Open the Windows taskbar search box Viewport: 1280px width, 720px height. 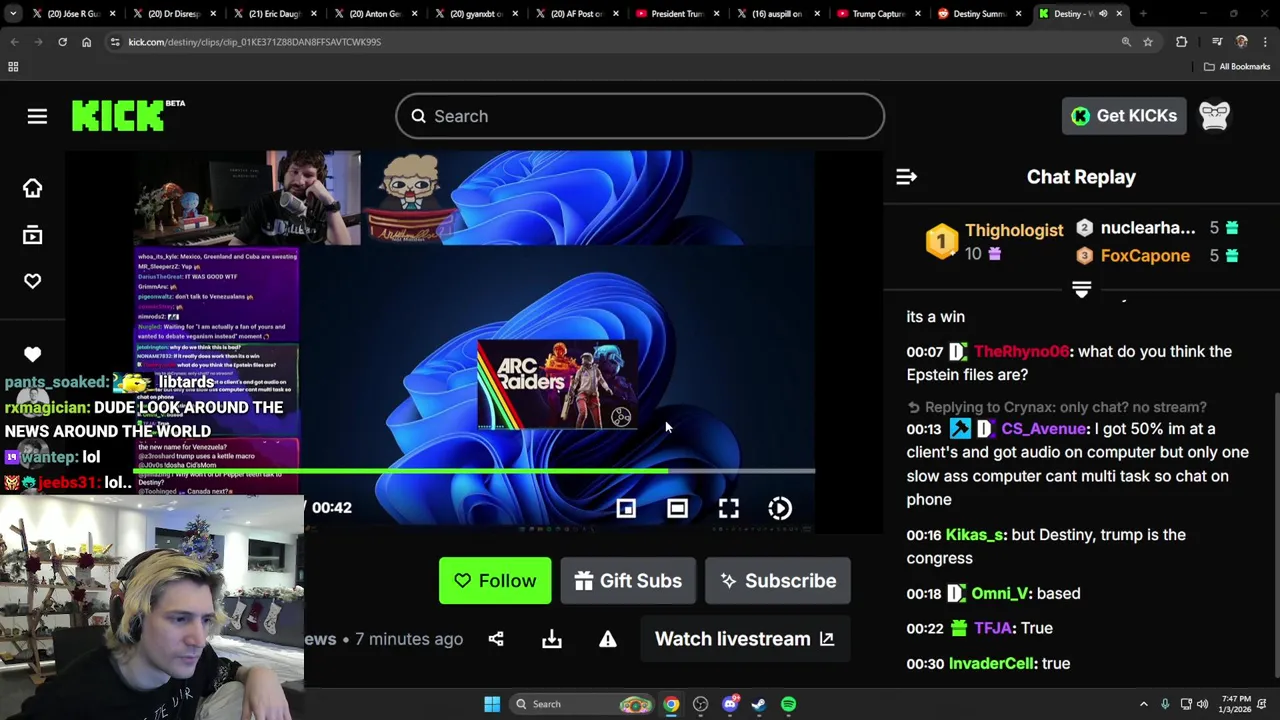[x=580, y=704]
